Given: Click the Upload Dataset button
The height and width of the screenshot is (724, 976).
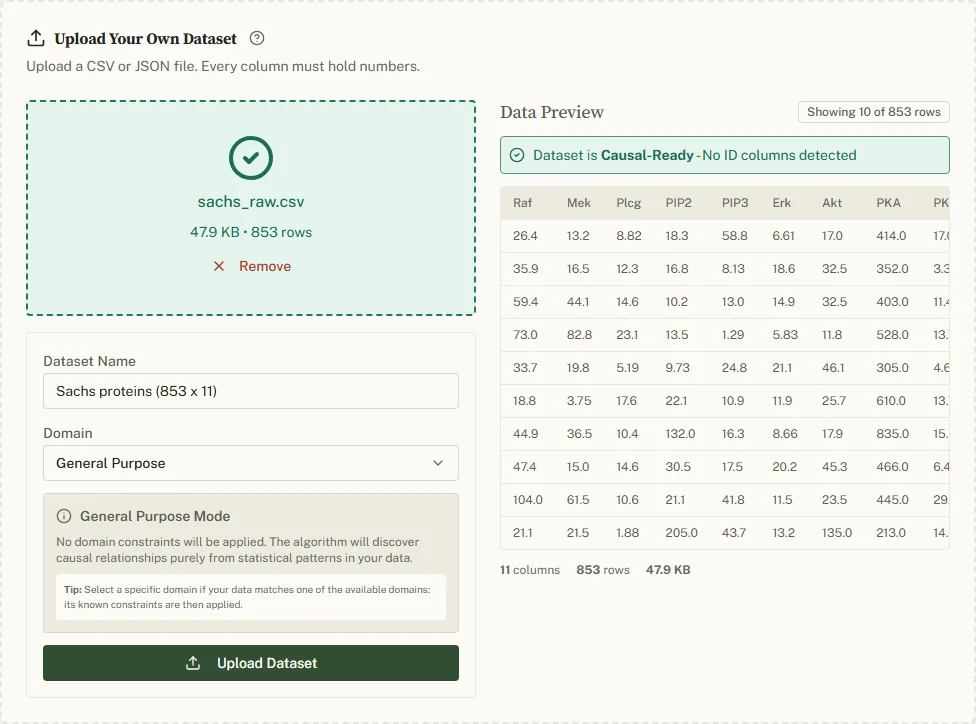Looking at the screenshot, I should [x=251, y=663].
